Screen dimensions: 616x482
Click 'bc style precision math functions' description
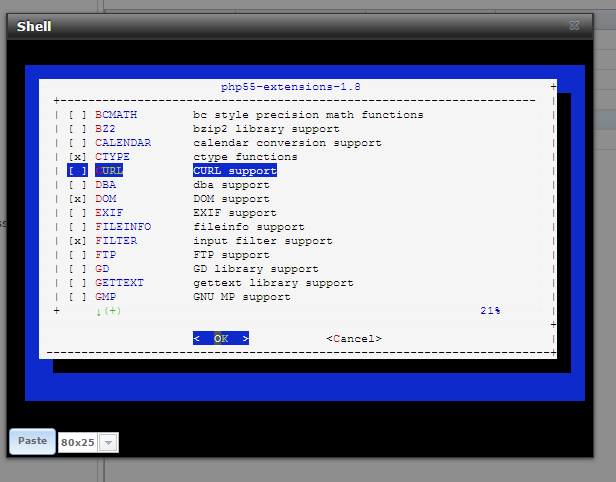[308, 115]
